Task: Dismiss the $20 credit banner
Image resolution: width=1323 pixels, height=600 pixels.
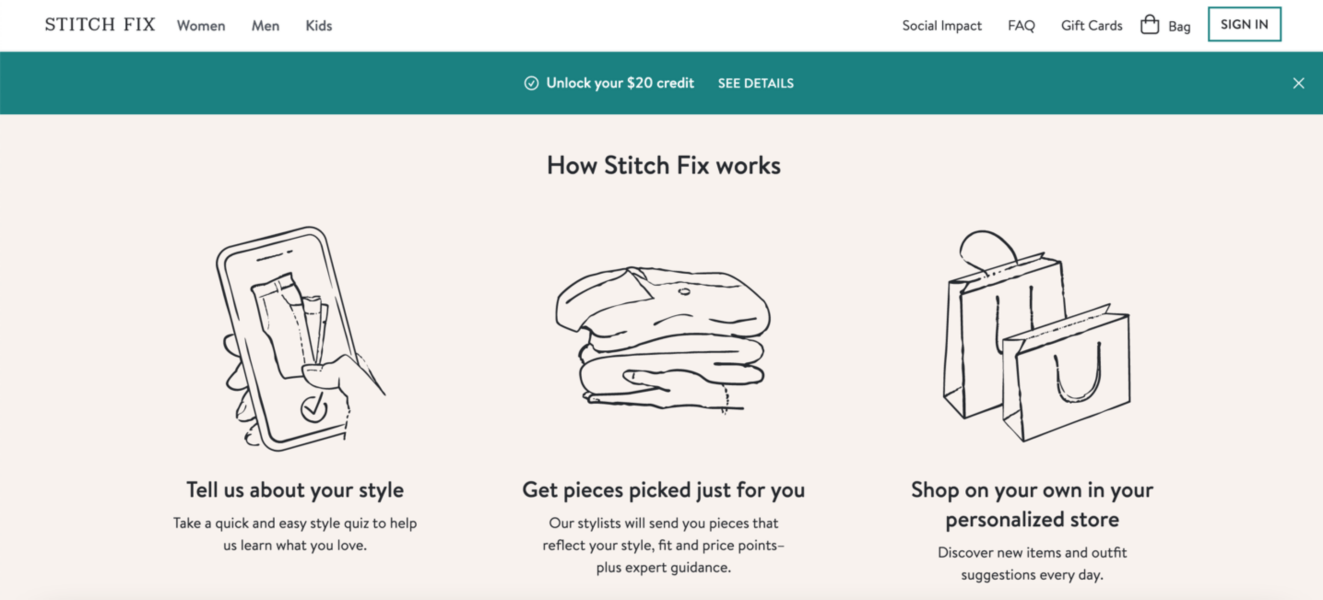Action: pyautogui.click(x=1298, y=83)
